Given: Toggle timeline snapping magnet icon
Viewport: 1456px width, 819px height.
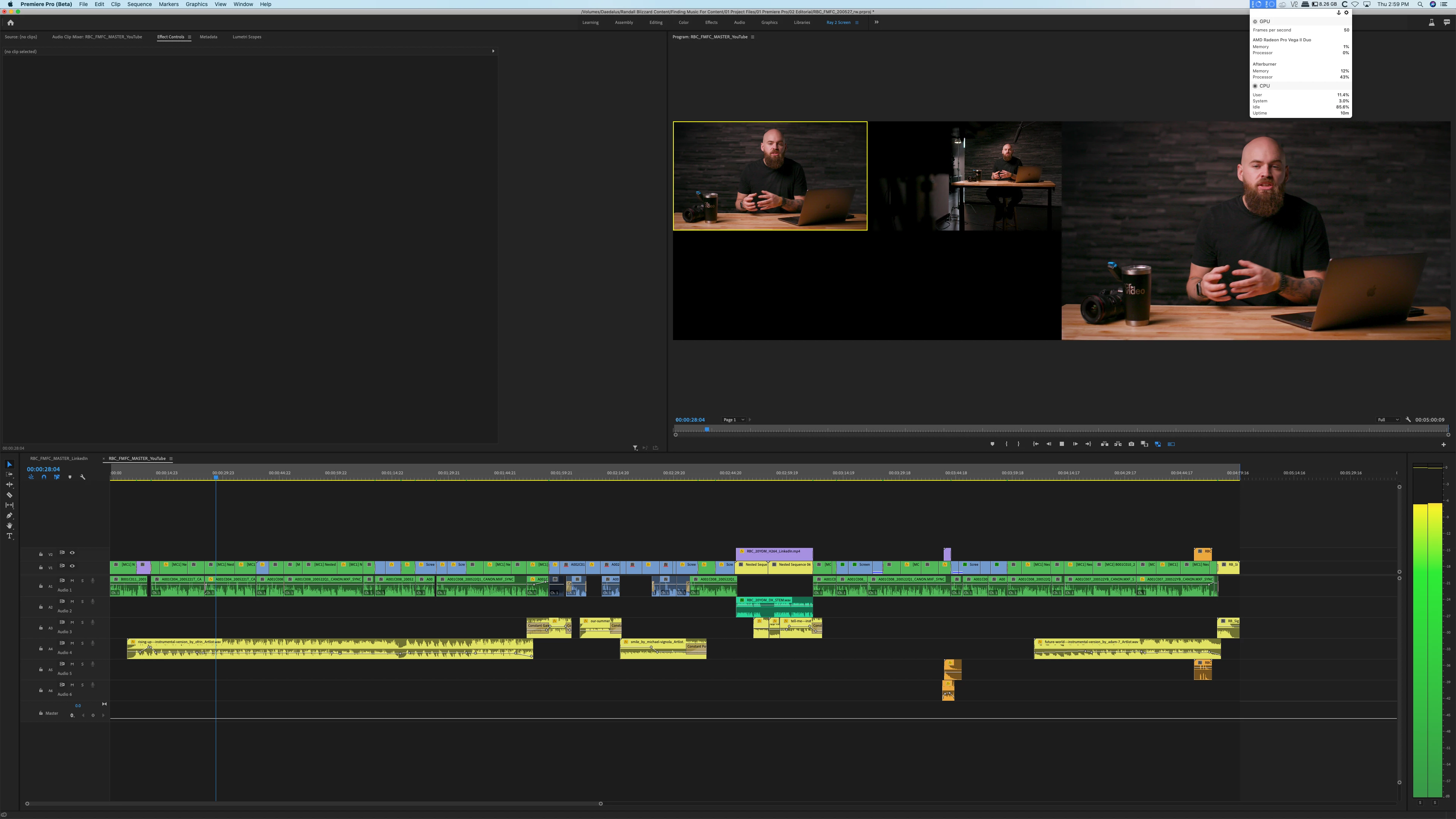Looking at the screenshot, I should click(x=44, y=477).
